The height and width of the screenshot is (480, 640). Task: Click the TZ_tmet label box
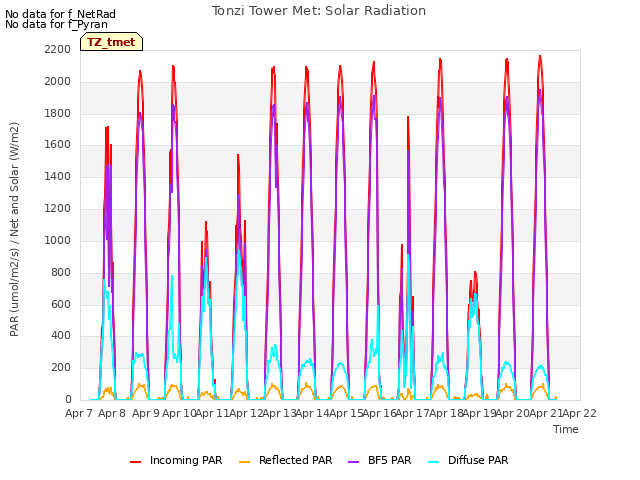(111, 42)
